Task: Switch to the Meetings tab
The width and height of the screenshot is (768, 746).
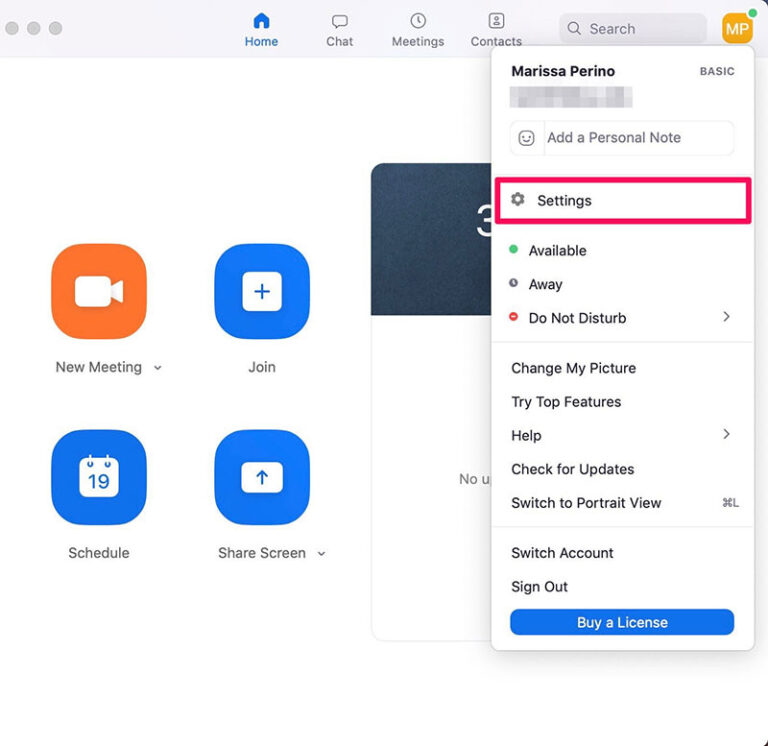Action: pos(418,30)
